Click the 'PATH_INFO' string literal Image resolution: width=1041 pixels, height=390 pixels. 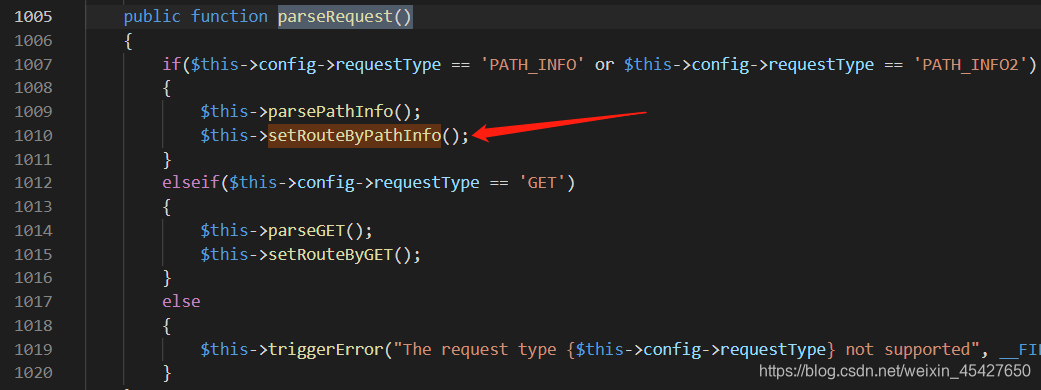533,64
